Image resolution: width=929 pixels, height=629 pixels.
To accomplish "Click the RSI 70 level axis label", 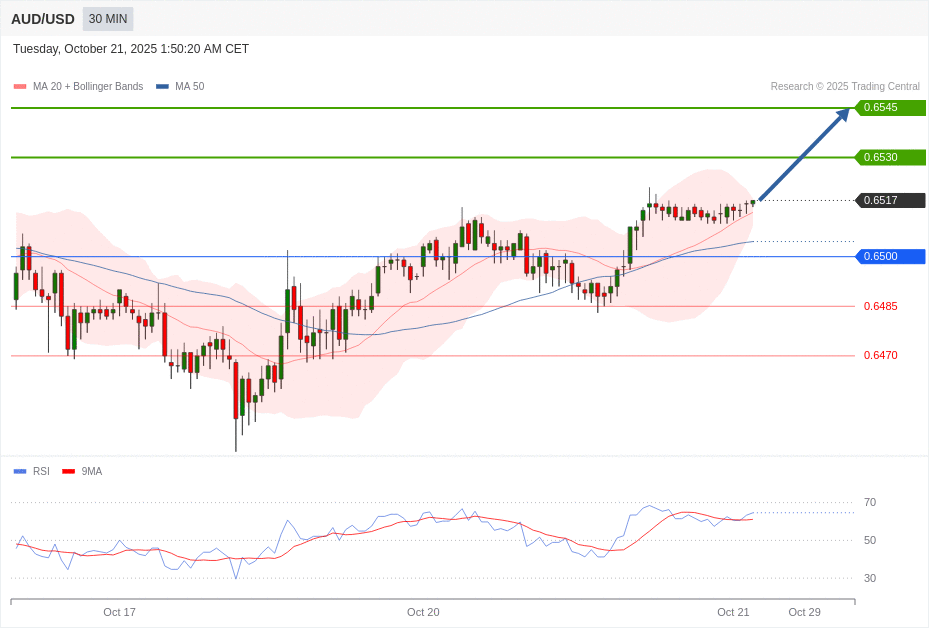I will click(870, 502).
